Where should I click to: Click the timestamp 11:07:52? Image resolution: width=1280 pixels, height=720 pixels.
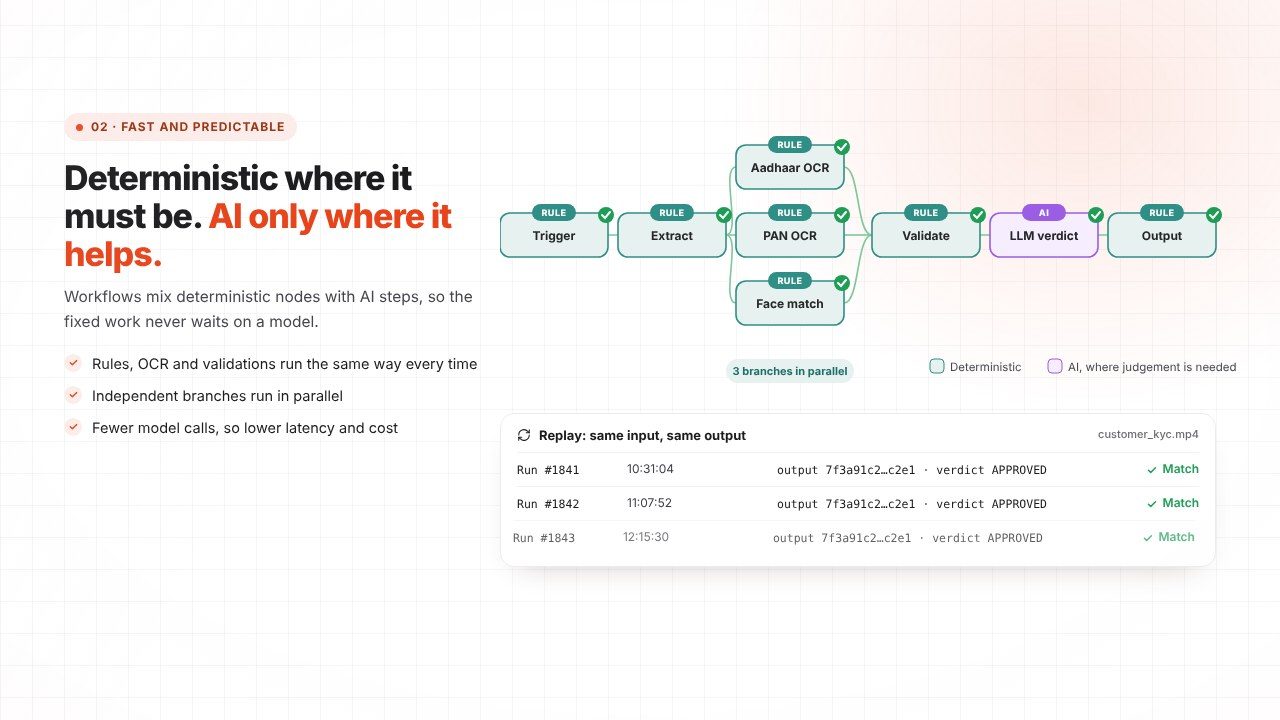coord(649,503)
